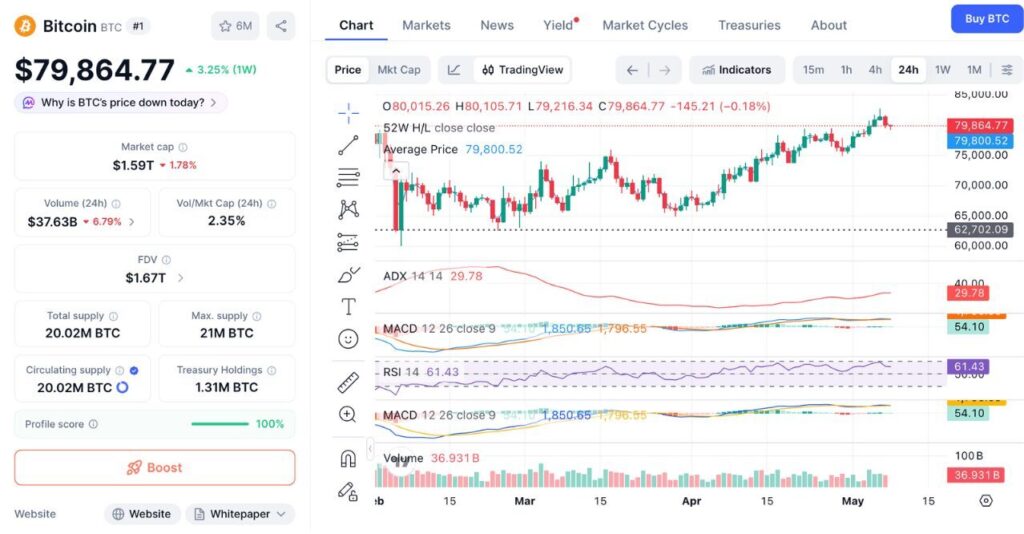Click the ADX 14 14 indicator legend
1024x534 pixels.
432,276
